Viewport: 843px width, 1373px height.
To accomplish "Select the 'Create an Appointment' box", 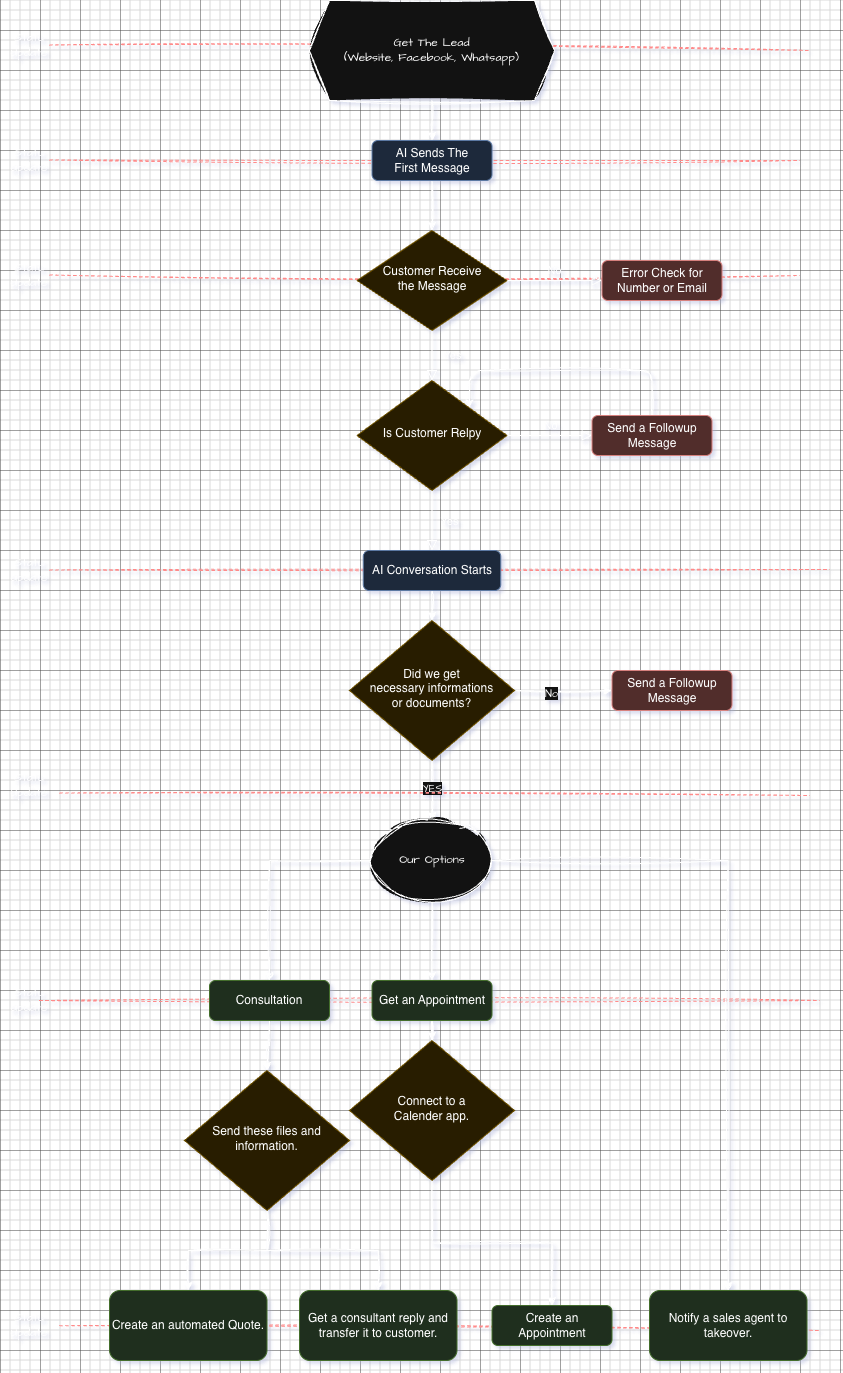I will pyautogui.click(x=552, y=1326).
